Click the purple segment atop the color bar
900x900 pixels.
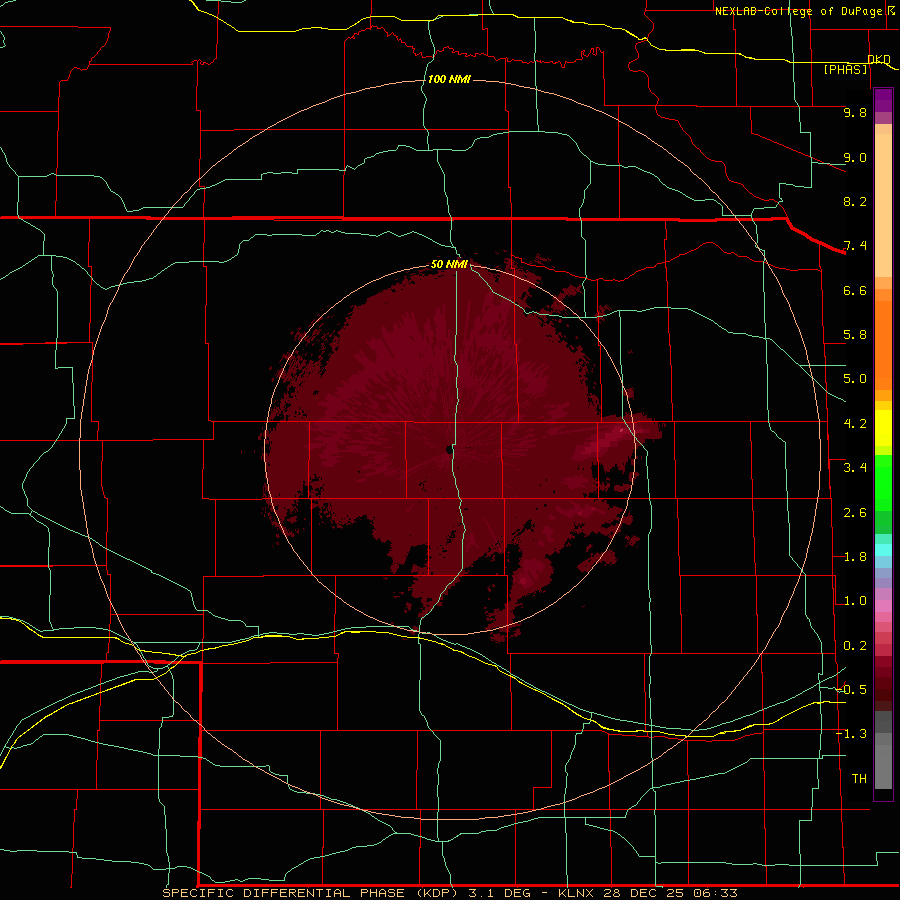click(883, 100)
